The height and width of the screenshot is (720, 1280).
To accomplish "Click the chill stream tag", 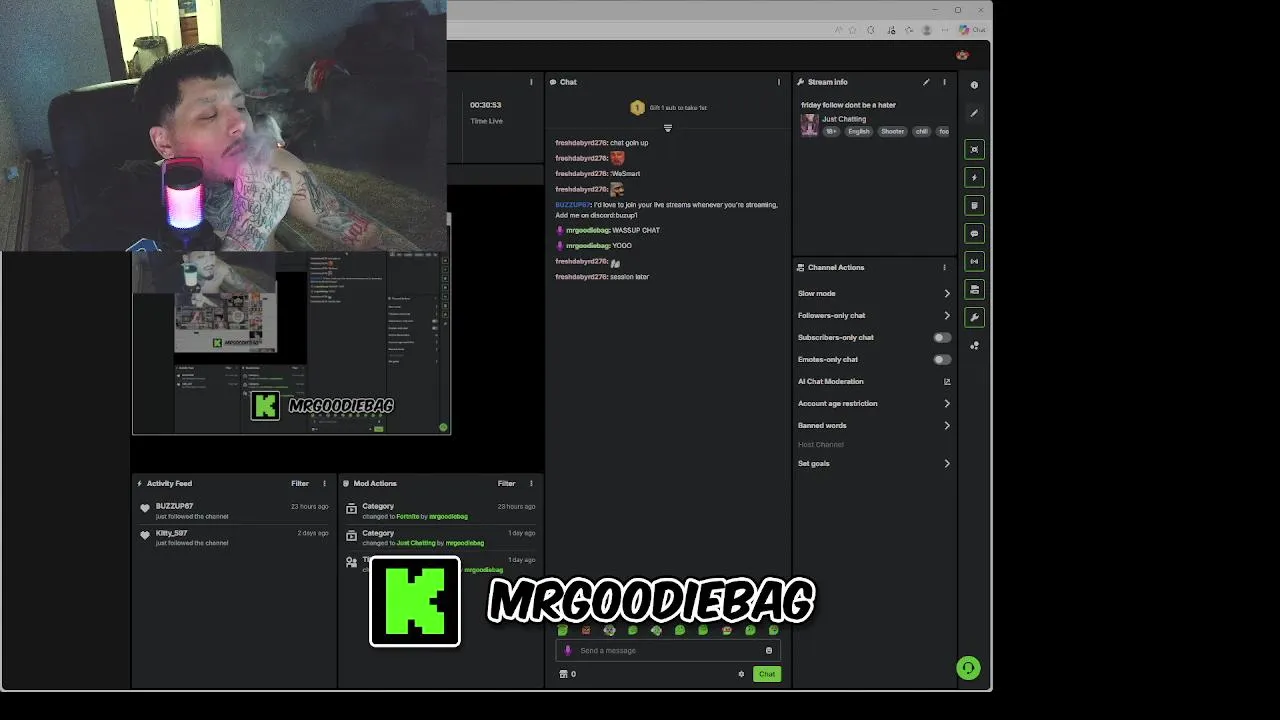I will [x=922, y=131].
